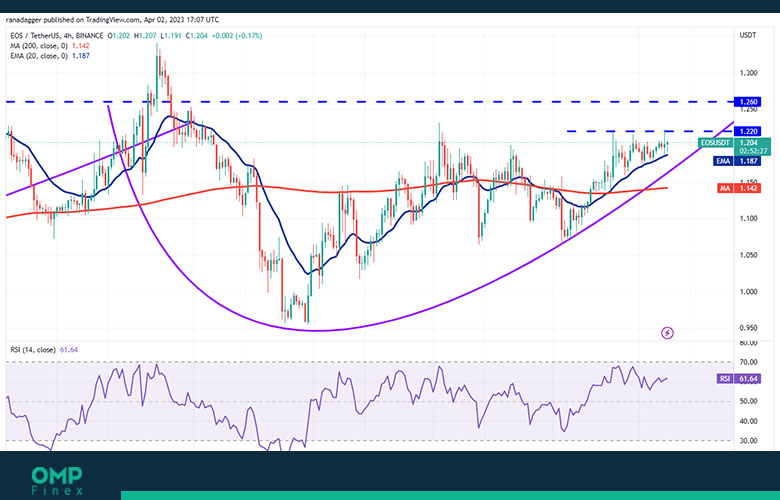Select the 1.260 price level label

click(747, 102)
